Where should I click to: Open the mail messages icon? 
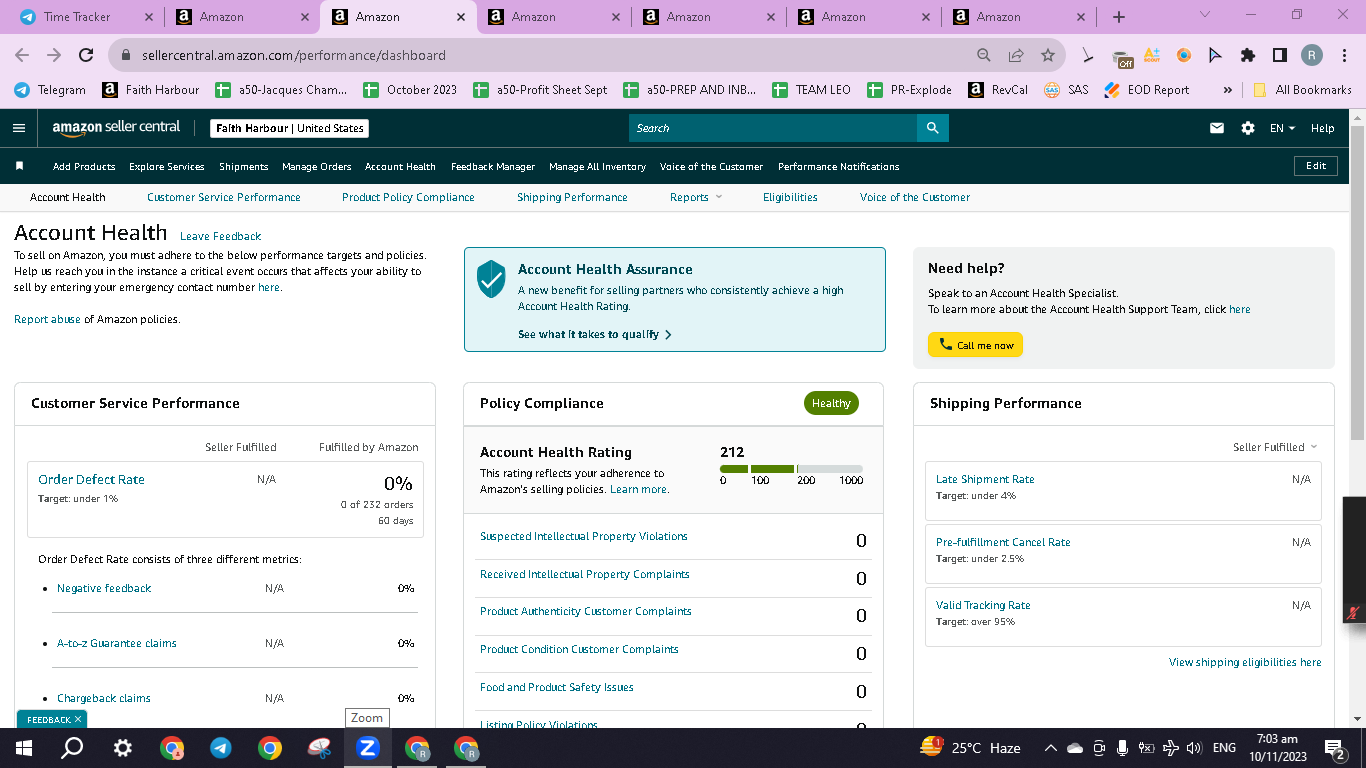(1217, 128)
